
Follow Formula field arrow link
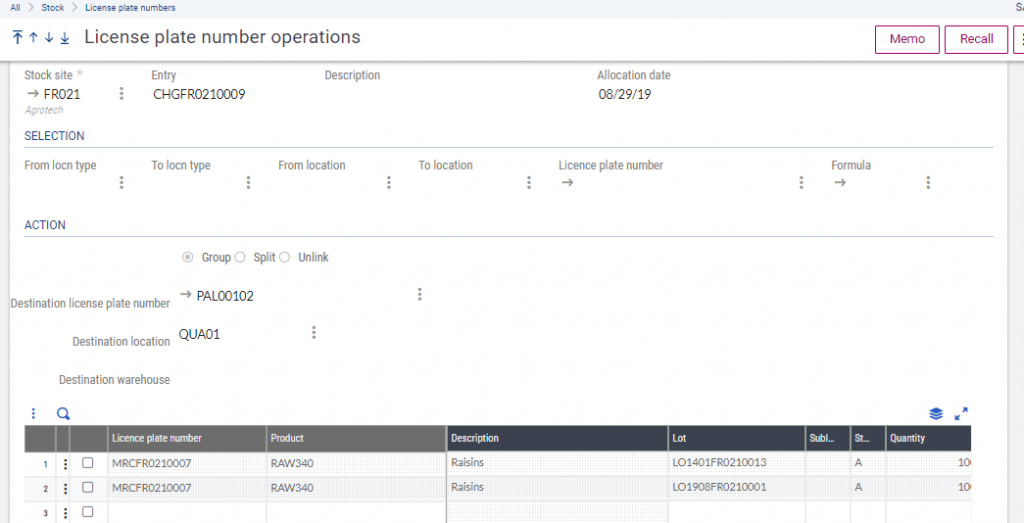tap(840, 183)
